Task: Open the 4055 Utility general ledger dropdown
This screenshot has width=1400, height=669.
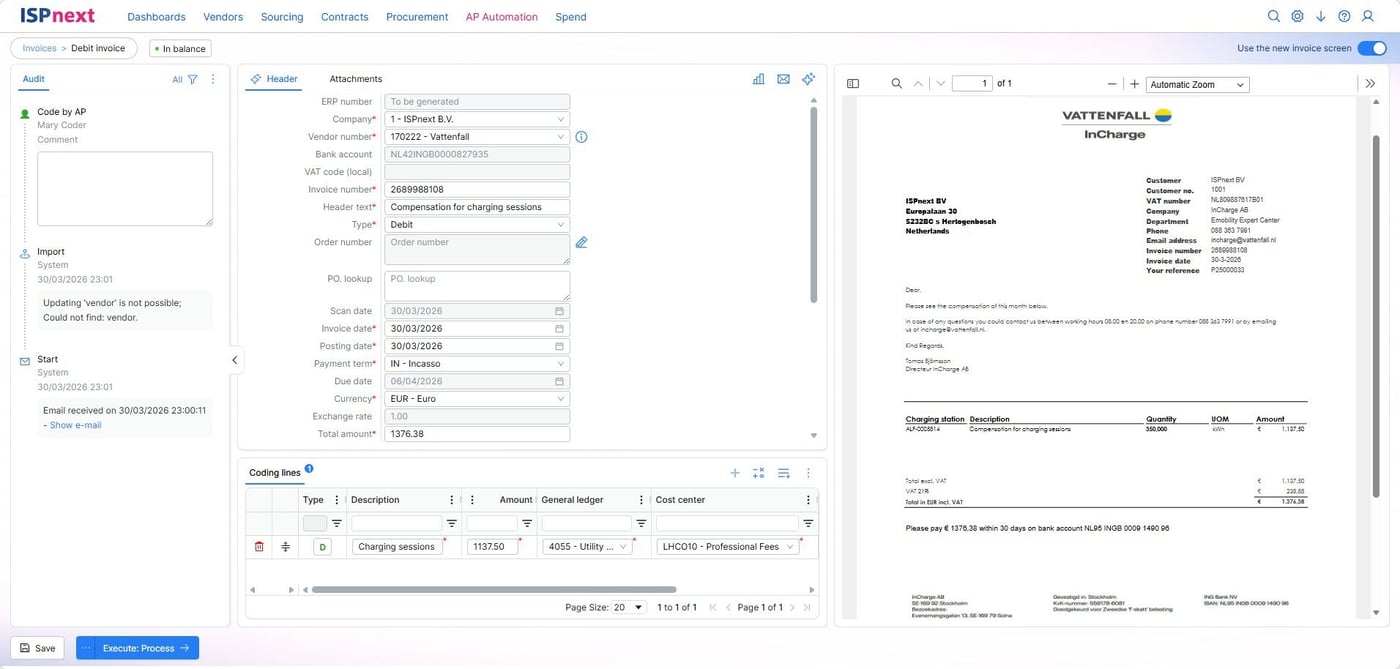Action: 587,547
